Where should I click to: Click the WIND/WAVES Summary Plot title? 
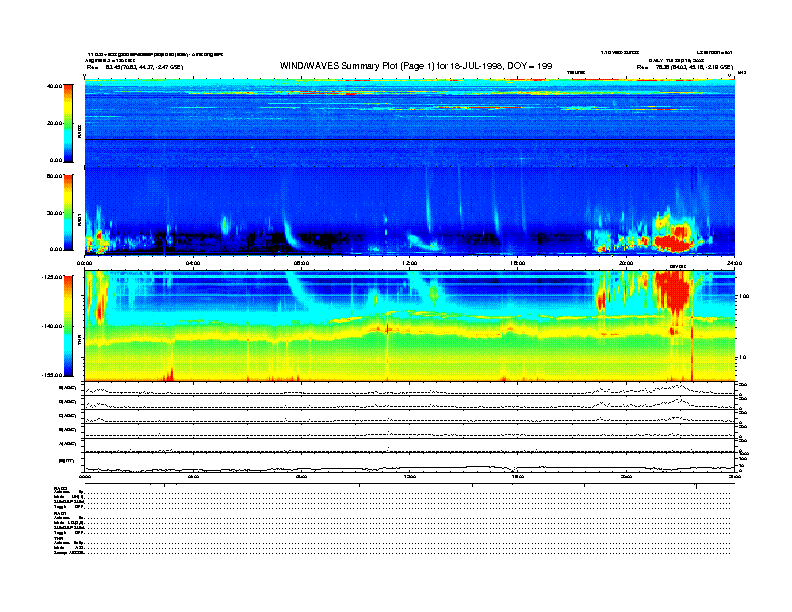(416, 66)
